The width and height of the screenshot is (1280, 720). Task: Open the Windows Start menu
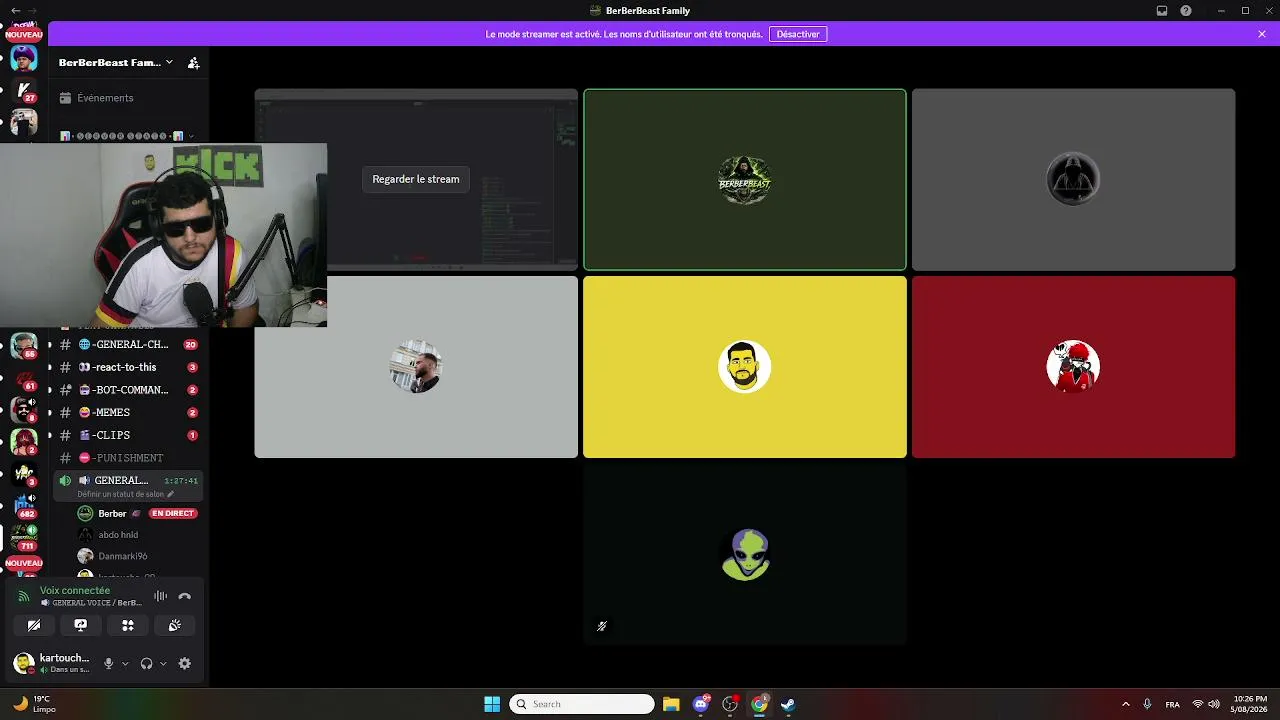(492, 704)
